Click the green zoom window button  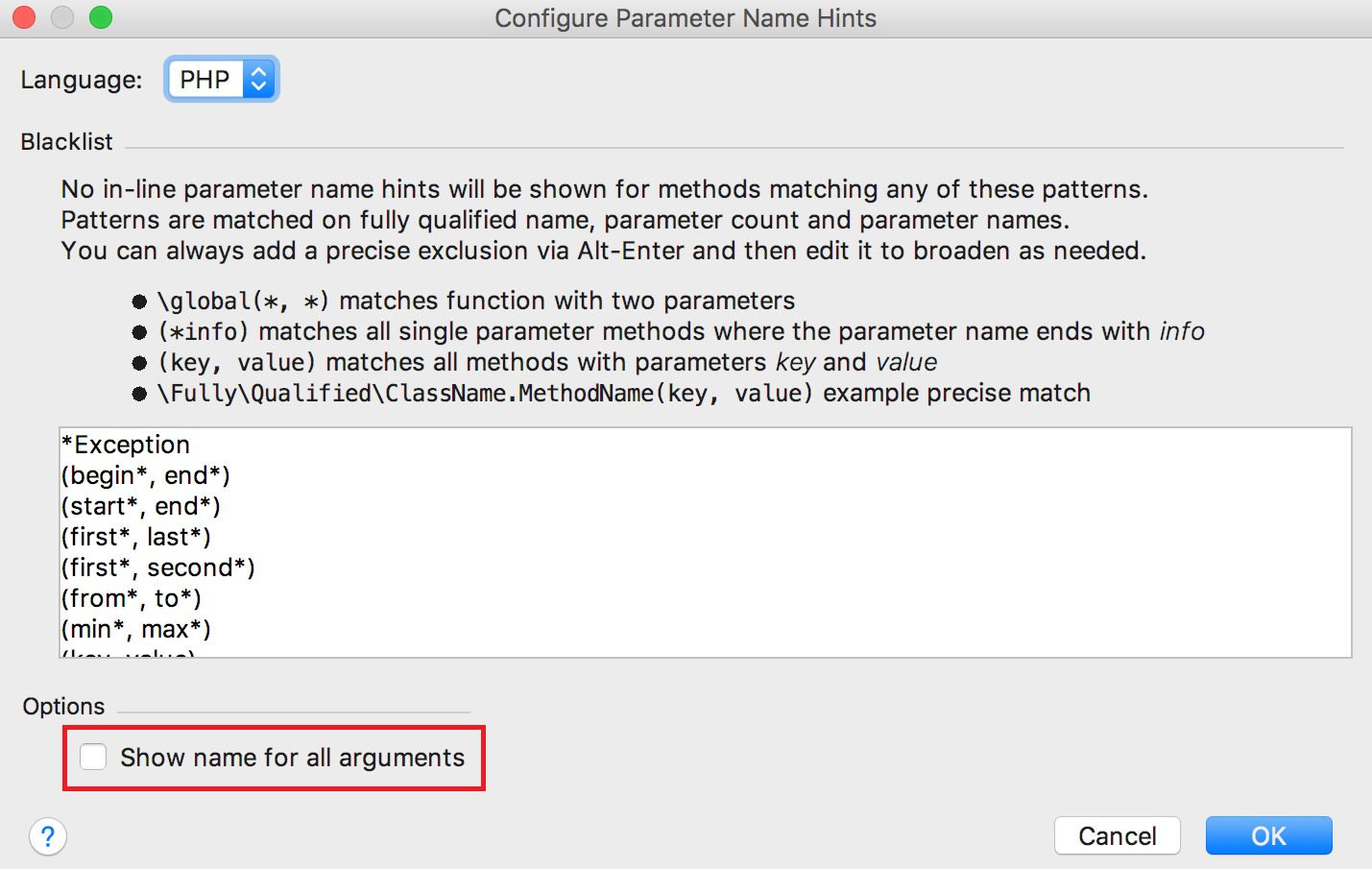click(x=101, y=17)
